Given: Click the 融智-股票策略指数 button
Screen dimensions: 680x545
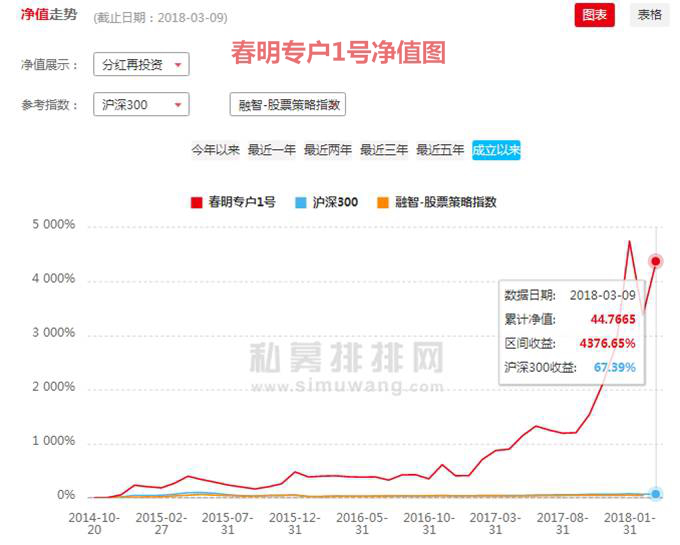Looking at the screenshot, I should pyautogui.click(x=288, y=104).
